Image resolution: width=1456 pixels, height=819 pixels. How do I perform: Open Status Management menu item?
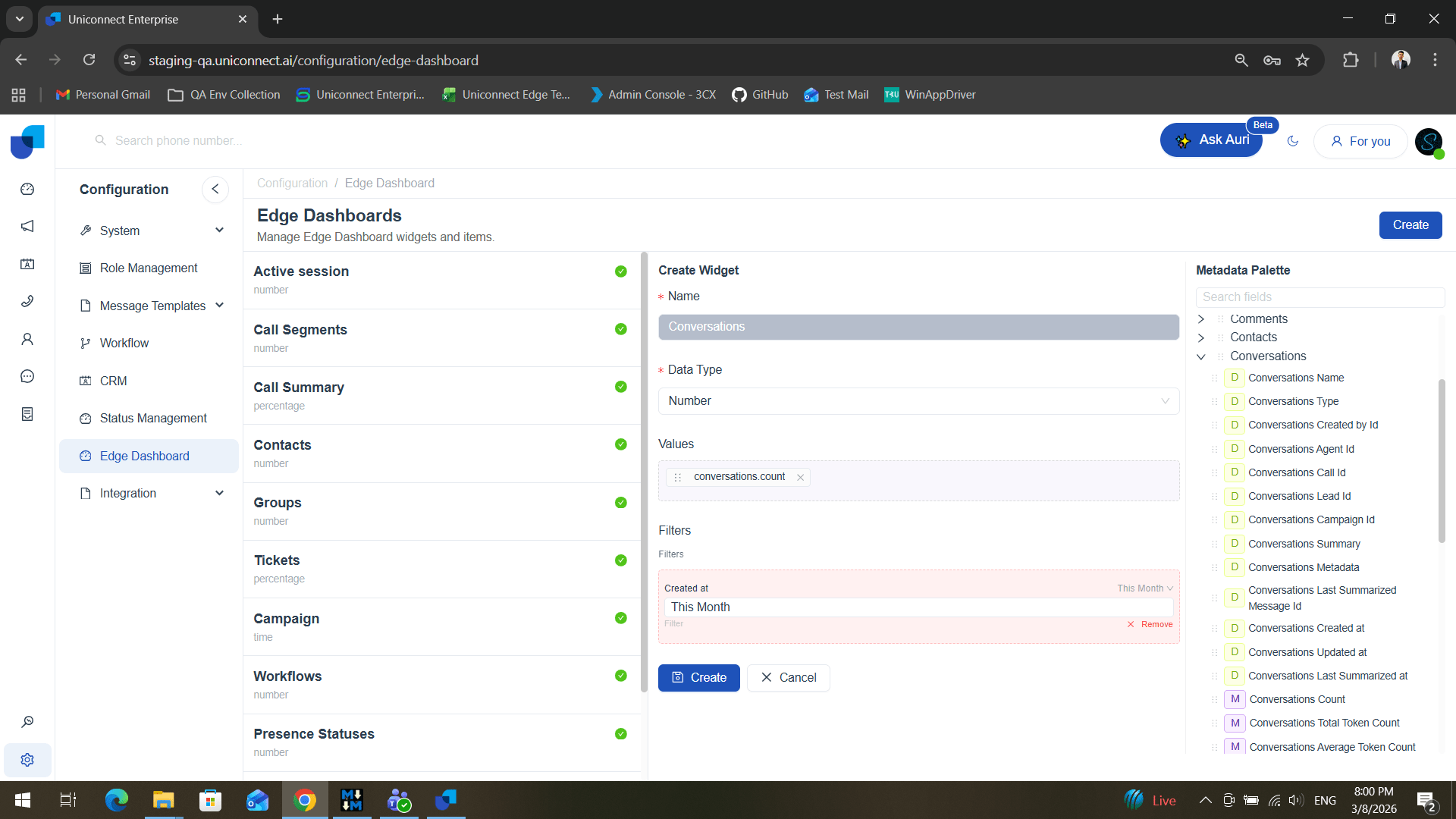point(152,418)
